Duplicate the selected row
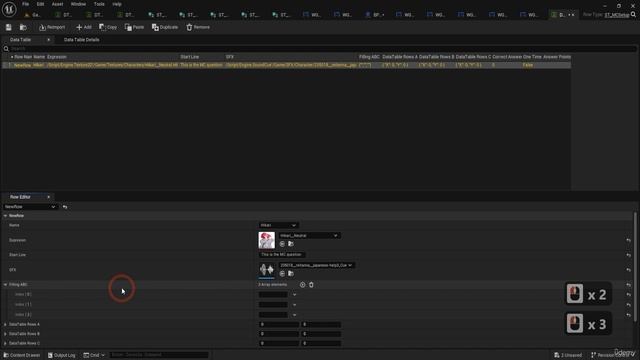The width and height of the screenshot is (640, 360). pos(165,27)
